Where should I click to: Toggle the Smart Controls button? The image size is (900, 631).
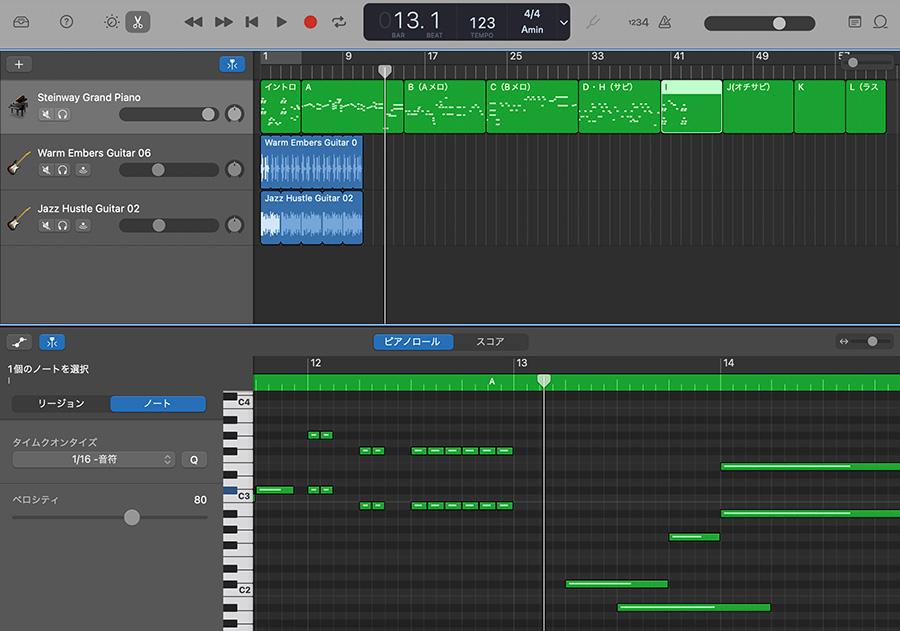click(x=111, y=22)
